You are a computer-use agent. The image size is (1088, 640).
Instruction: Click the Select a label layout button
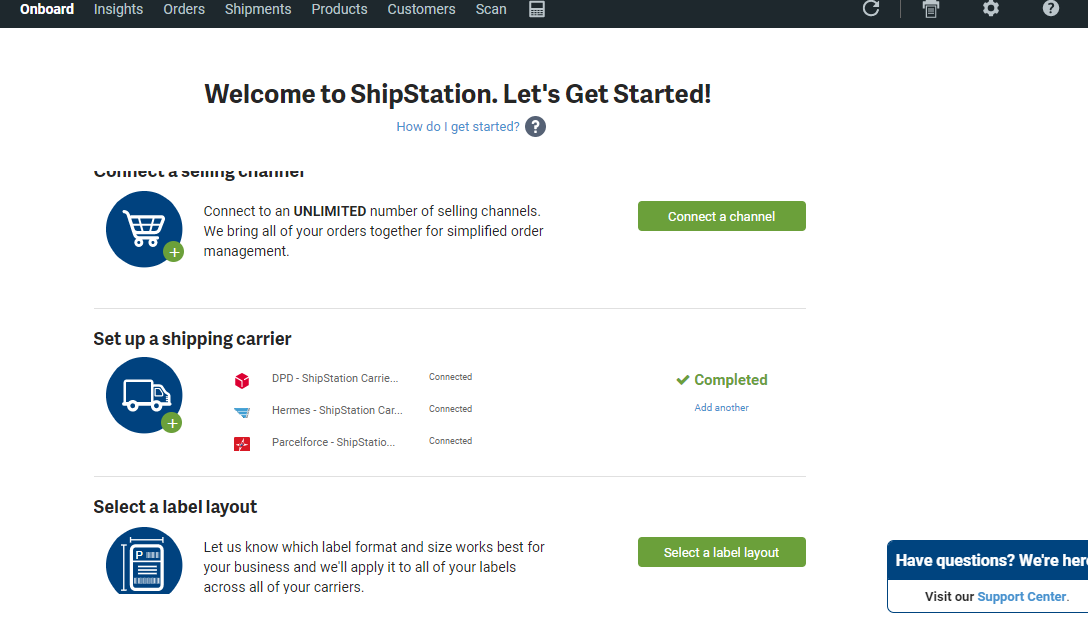pos(722,552)
